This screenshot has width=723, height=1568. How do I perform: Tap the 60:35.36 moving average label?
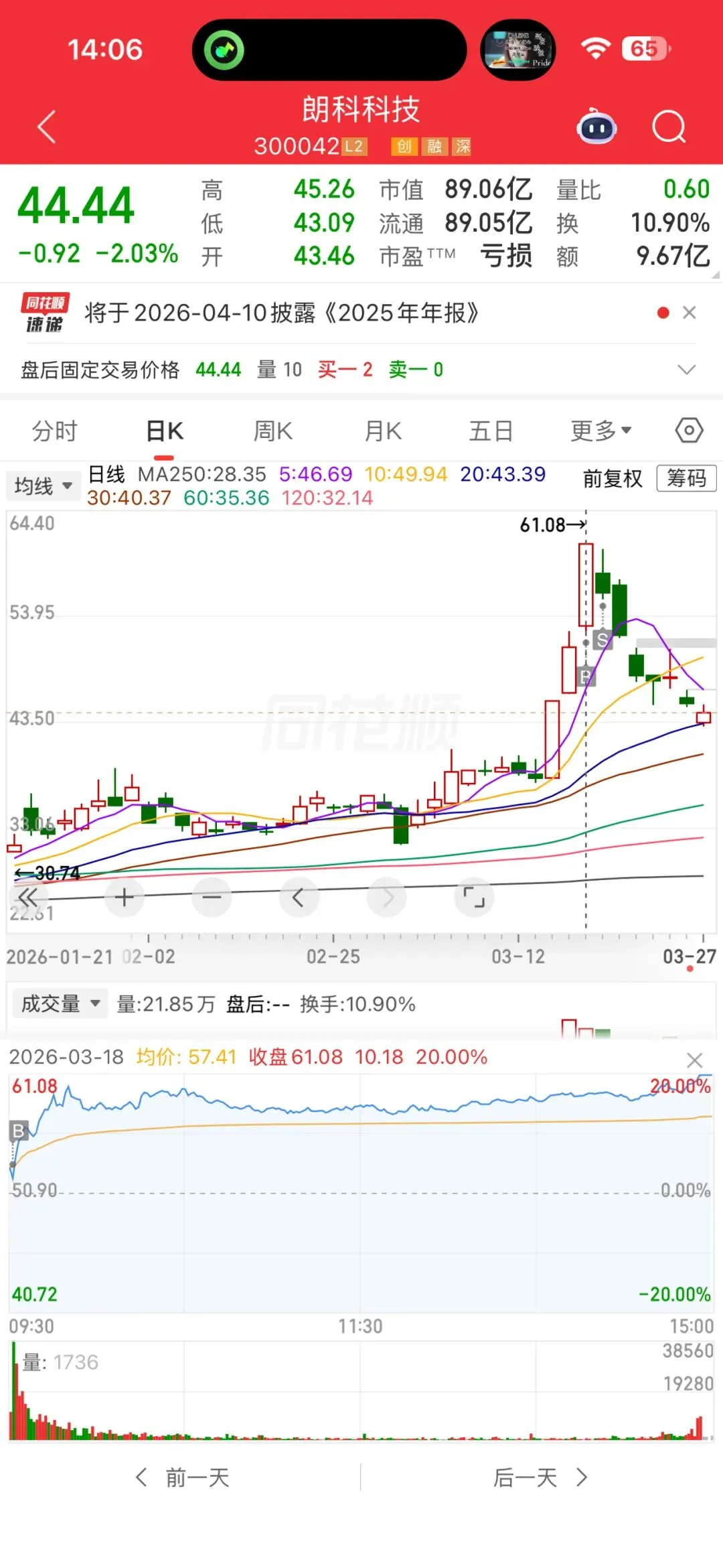tap(226, 498)
